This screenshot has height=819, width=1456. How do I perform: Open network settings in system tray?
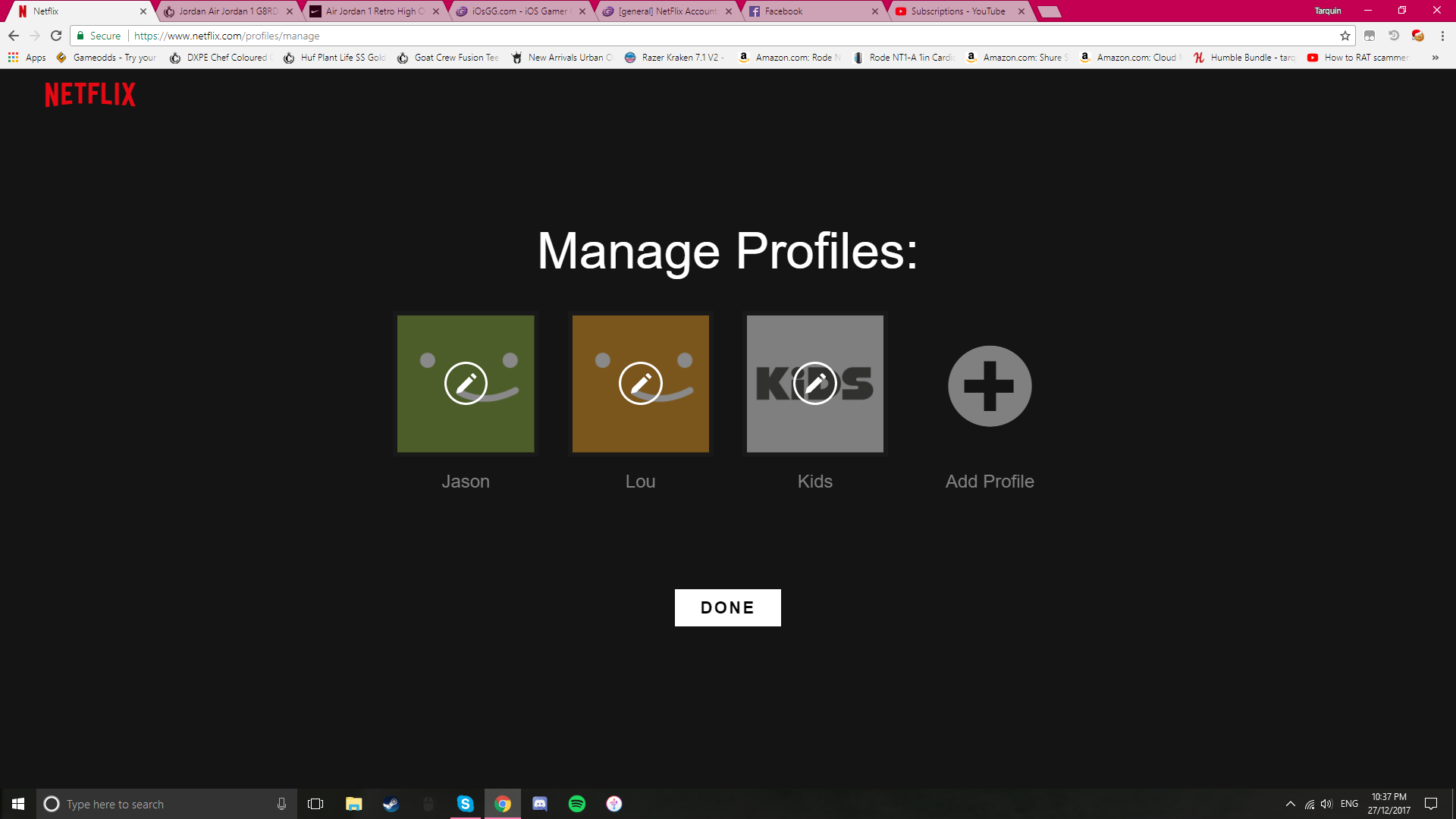pos(1310,804)
